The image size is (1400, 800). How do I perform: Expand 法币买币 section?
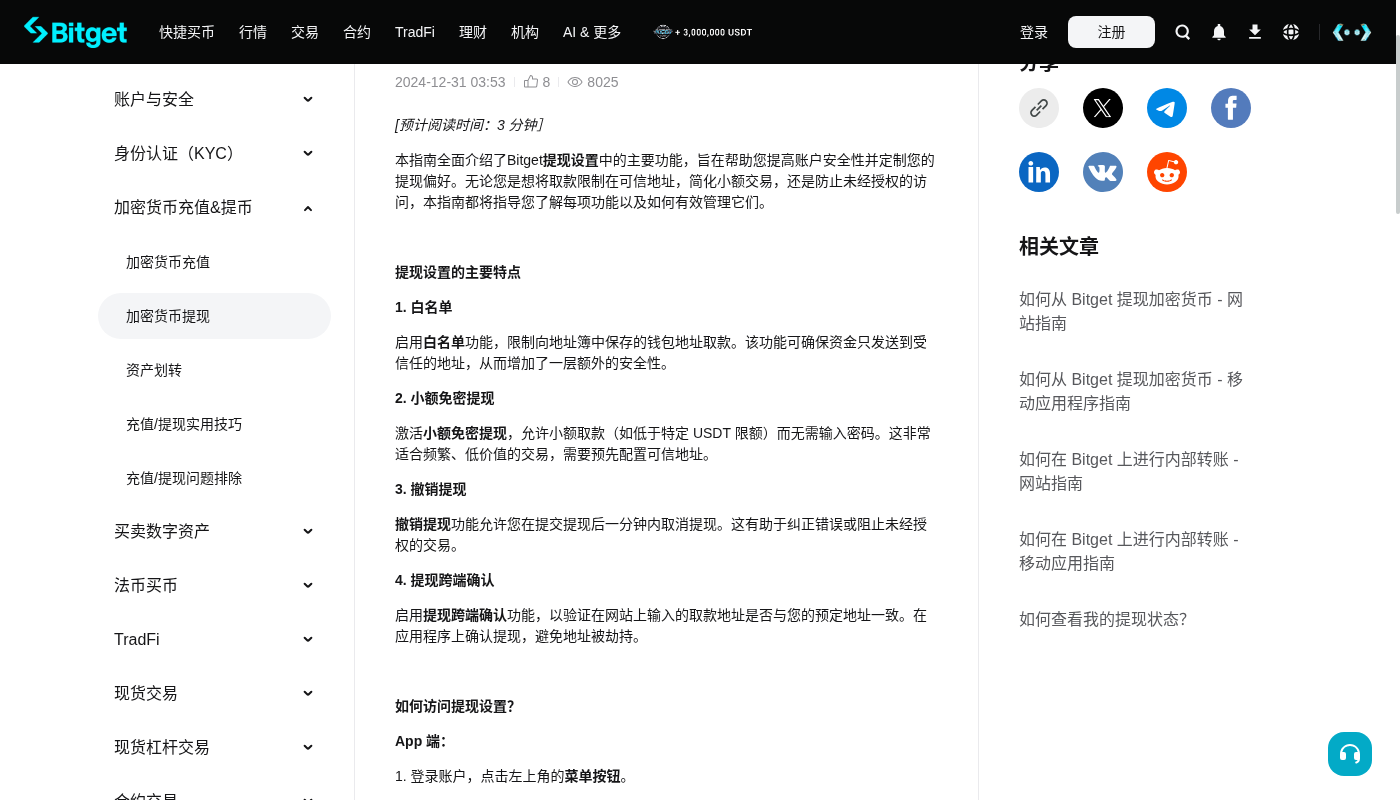214,585
